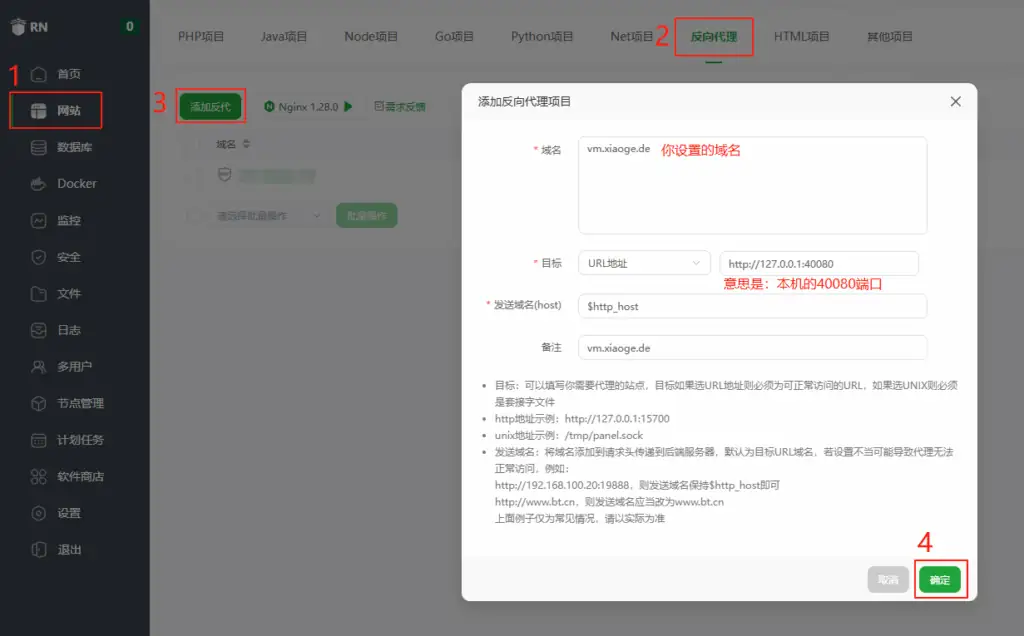Click the 添加反代 add reverse proxy button
Screen dimensions: 1024x636
(210, 105)
